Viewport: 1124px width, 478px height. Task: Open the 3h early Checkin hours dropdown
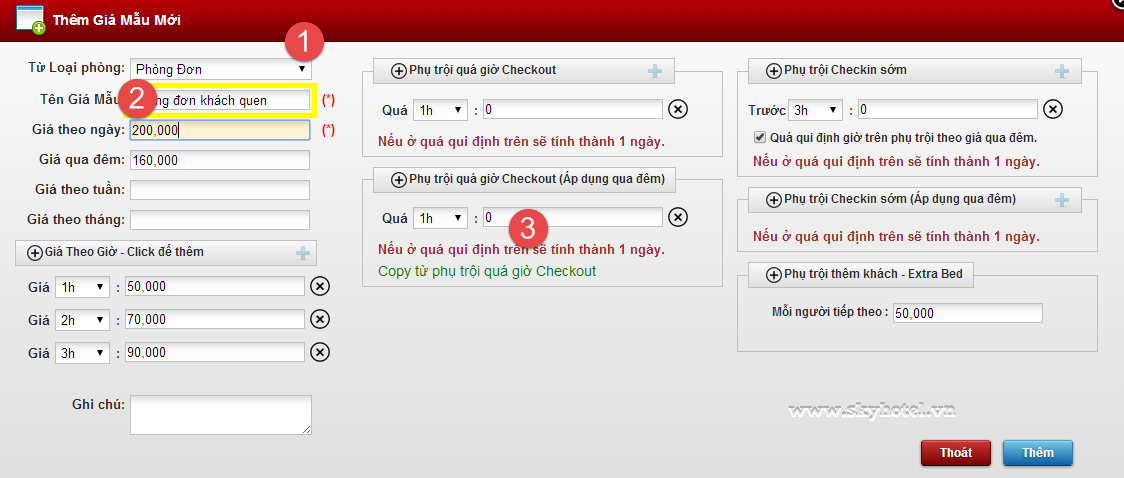point(815,109)
